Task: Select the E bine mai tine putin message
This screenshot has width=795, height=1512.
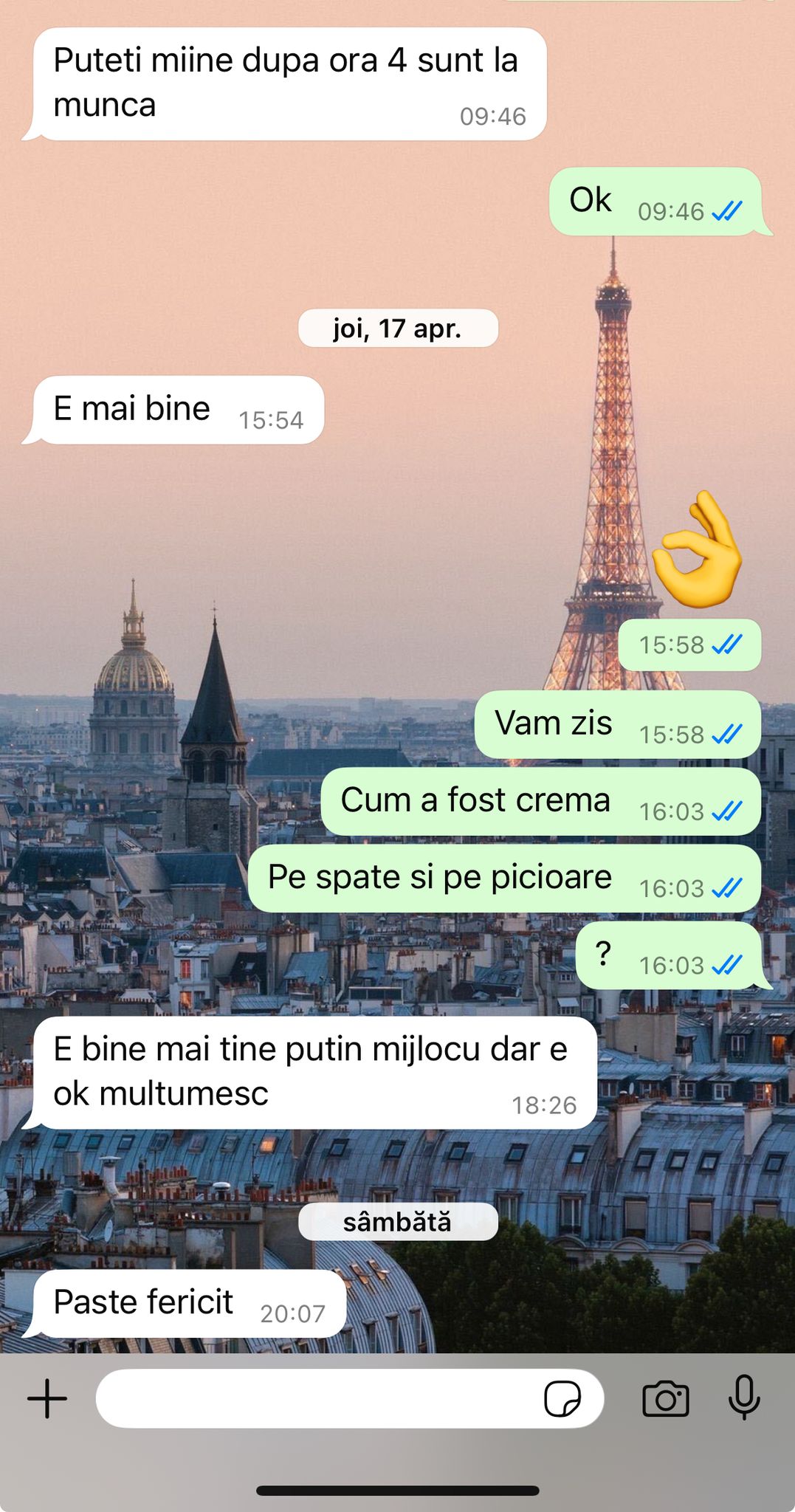Action: pos(314,1073)
